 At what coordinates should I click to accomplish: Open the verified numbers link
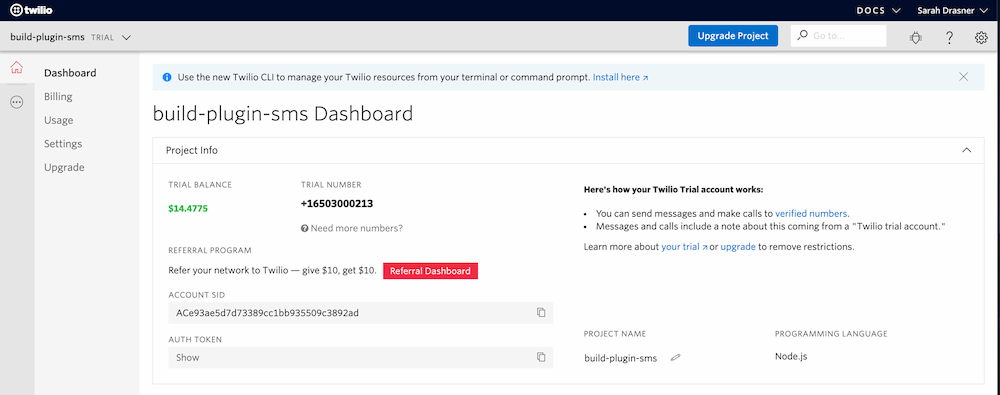pyautogui.click(x=811, y=214)
